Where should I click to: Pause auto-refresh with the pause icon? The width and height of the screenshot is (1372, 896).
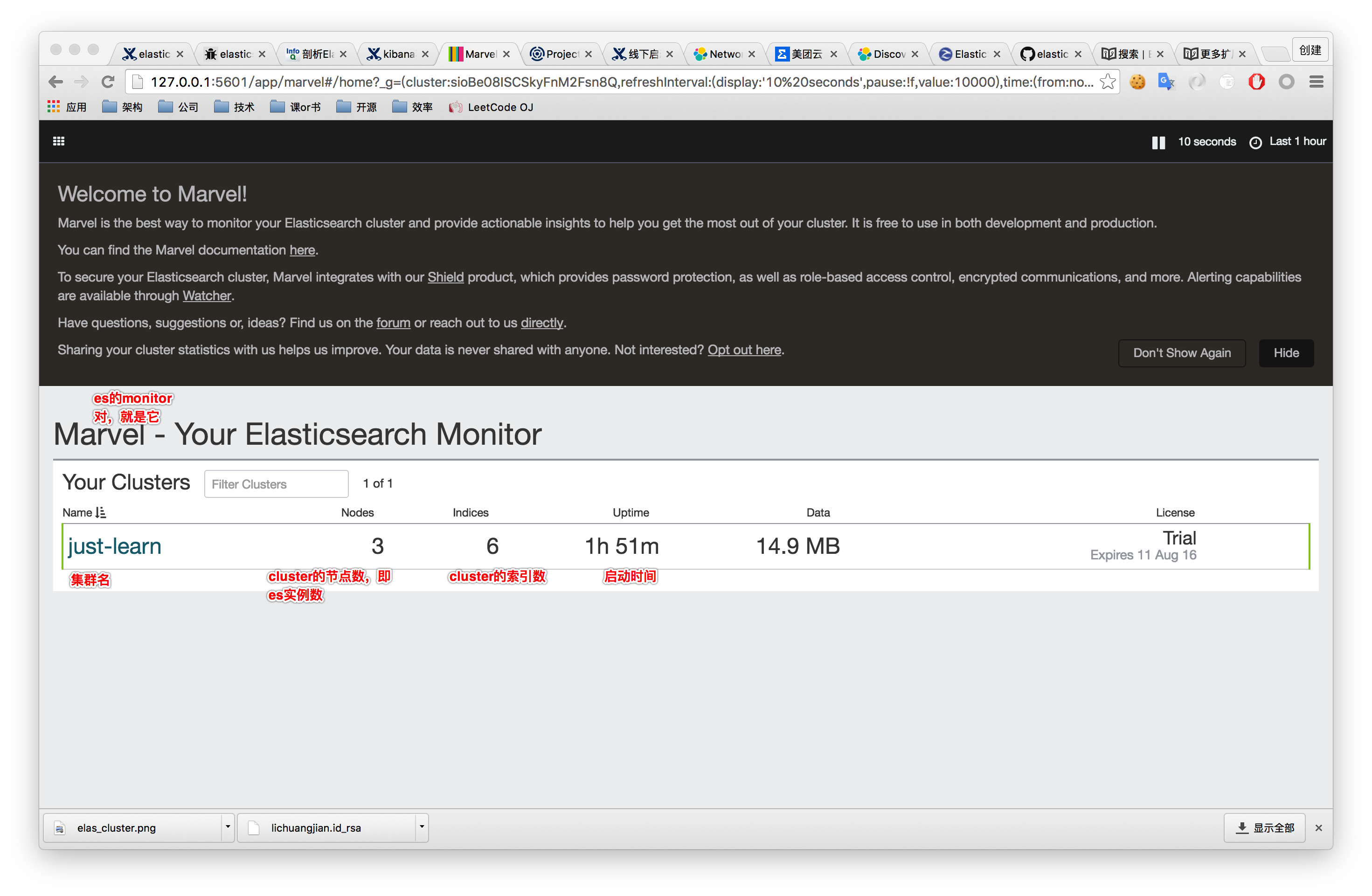[x=1158, y=142]
